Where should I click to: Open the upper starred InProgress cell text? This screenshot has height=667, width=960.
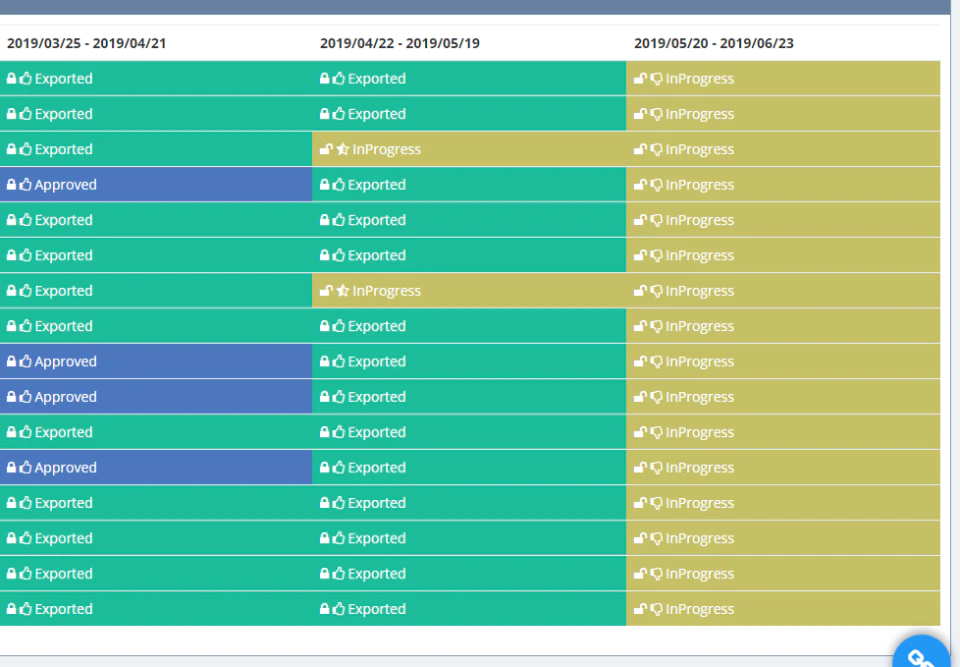point(386,149)
